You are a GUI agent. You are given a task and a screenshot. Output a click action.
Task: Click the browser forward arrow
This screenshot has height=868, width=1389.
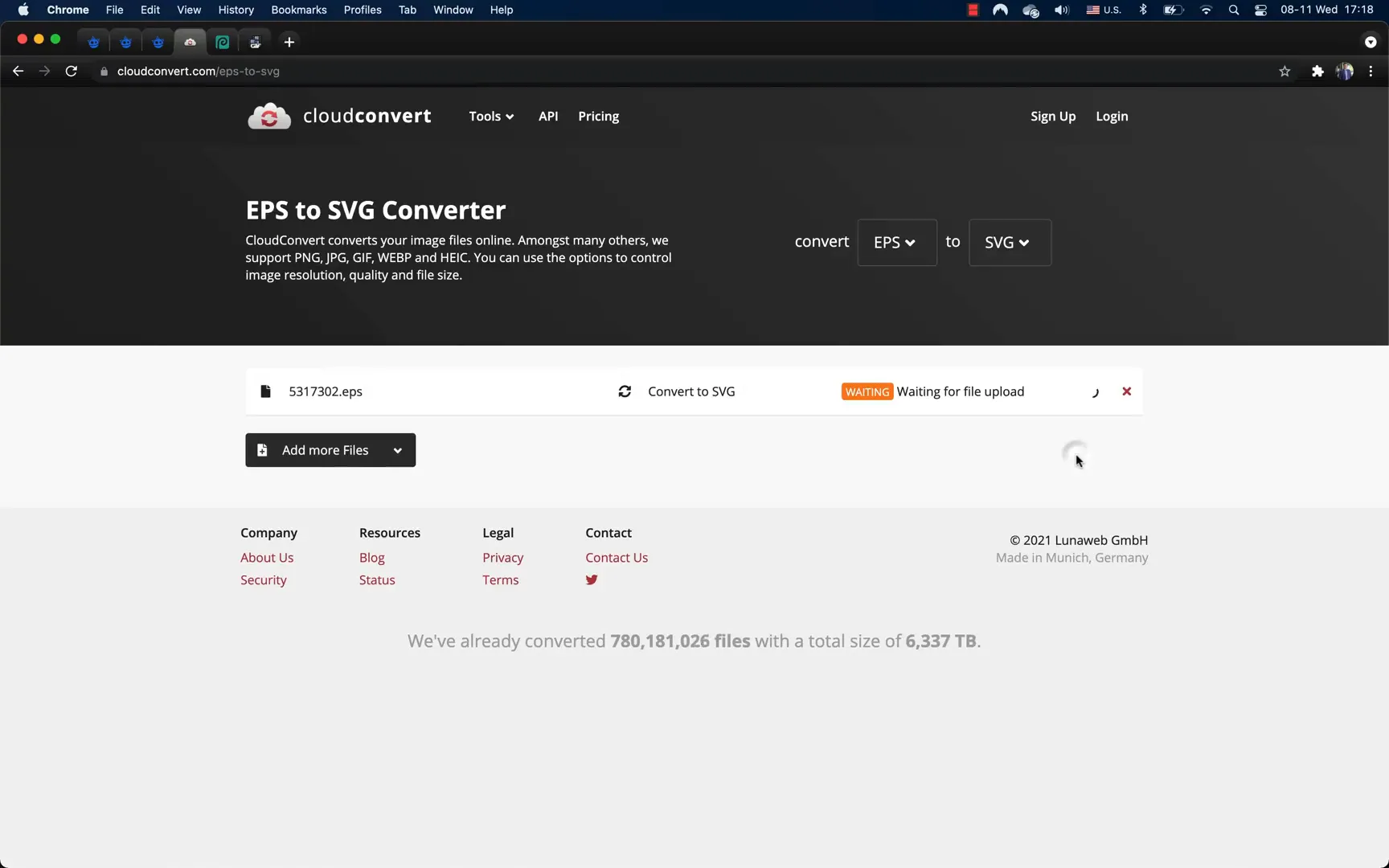pyautogui.click(x=44, y=71)
